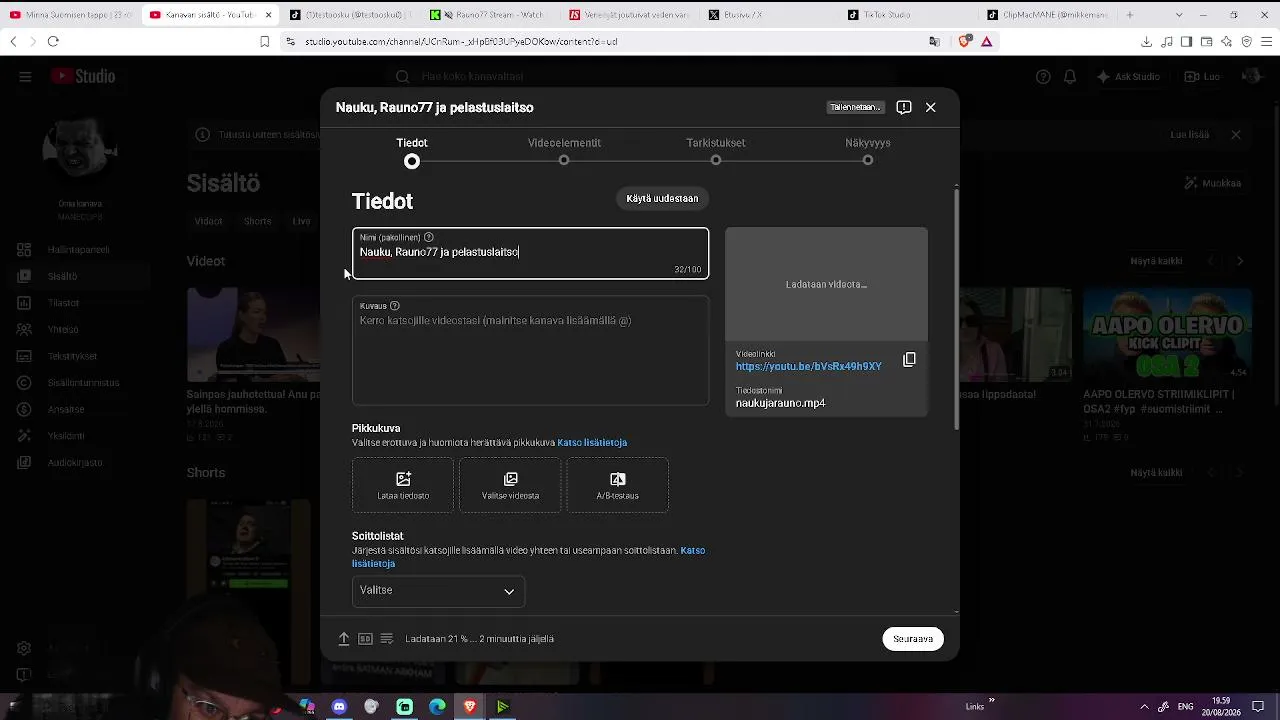Copy the video link with the copy icon
Image resolution: width=1280 pixels, height=720 pixels.
point(909,360)
